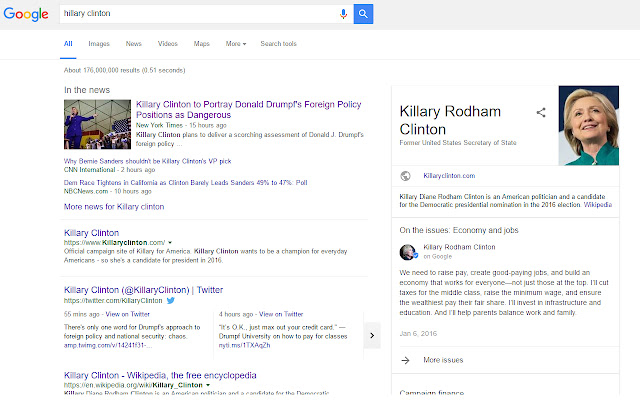Click the blue search magnifier button
The image size is (640, 400).
(x=363, y=14)
